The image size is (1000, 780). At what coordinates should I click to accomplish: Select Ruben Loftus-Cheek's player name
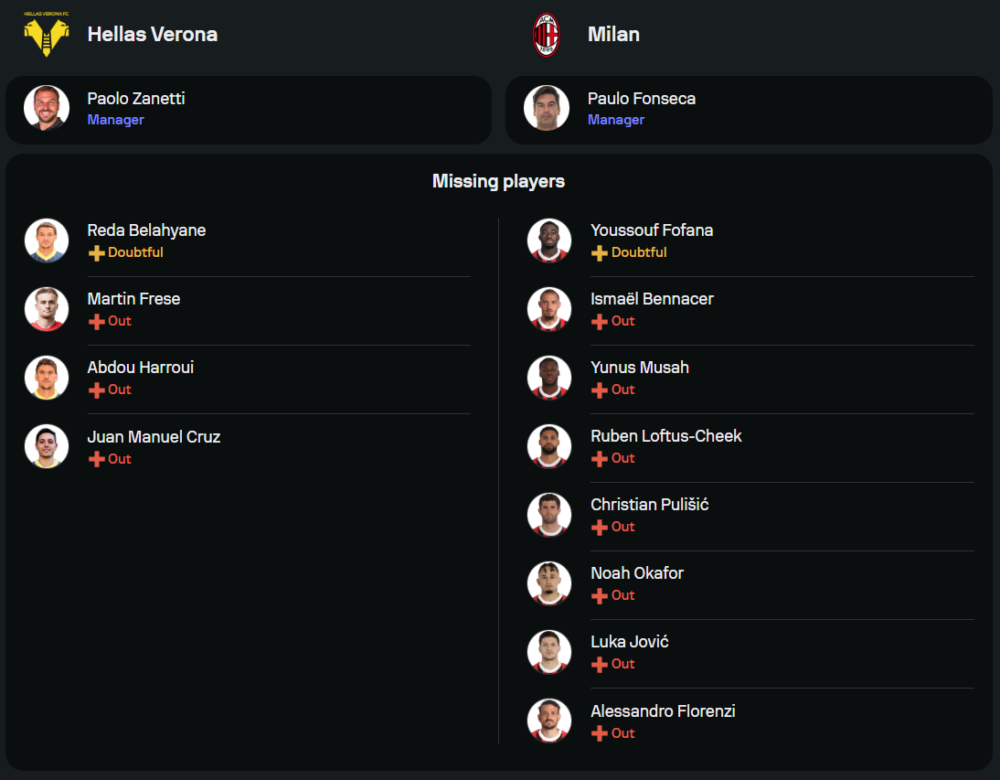666,436
